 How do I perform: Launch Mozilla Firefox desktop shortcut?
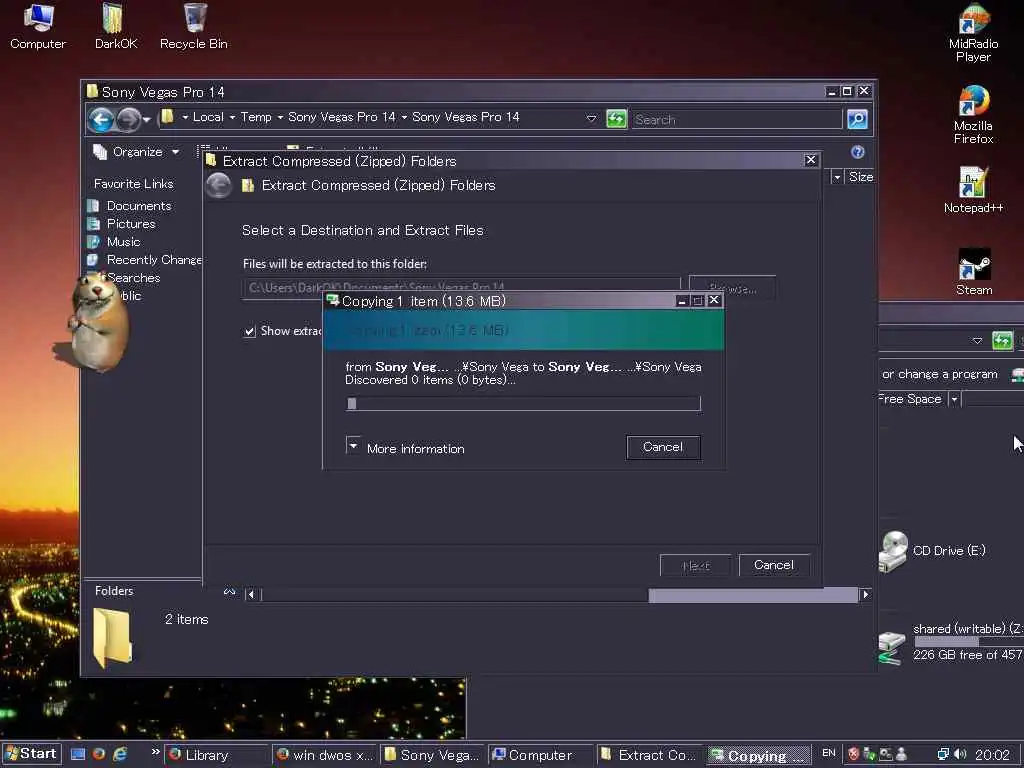tap(973, 115)
